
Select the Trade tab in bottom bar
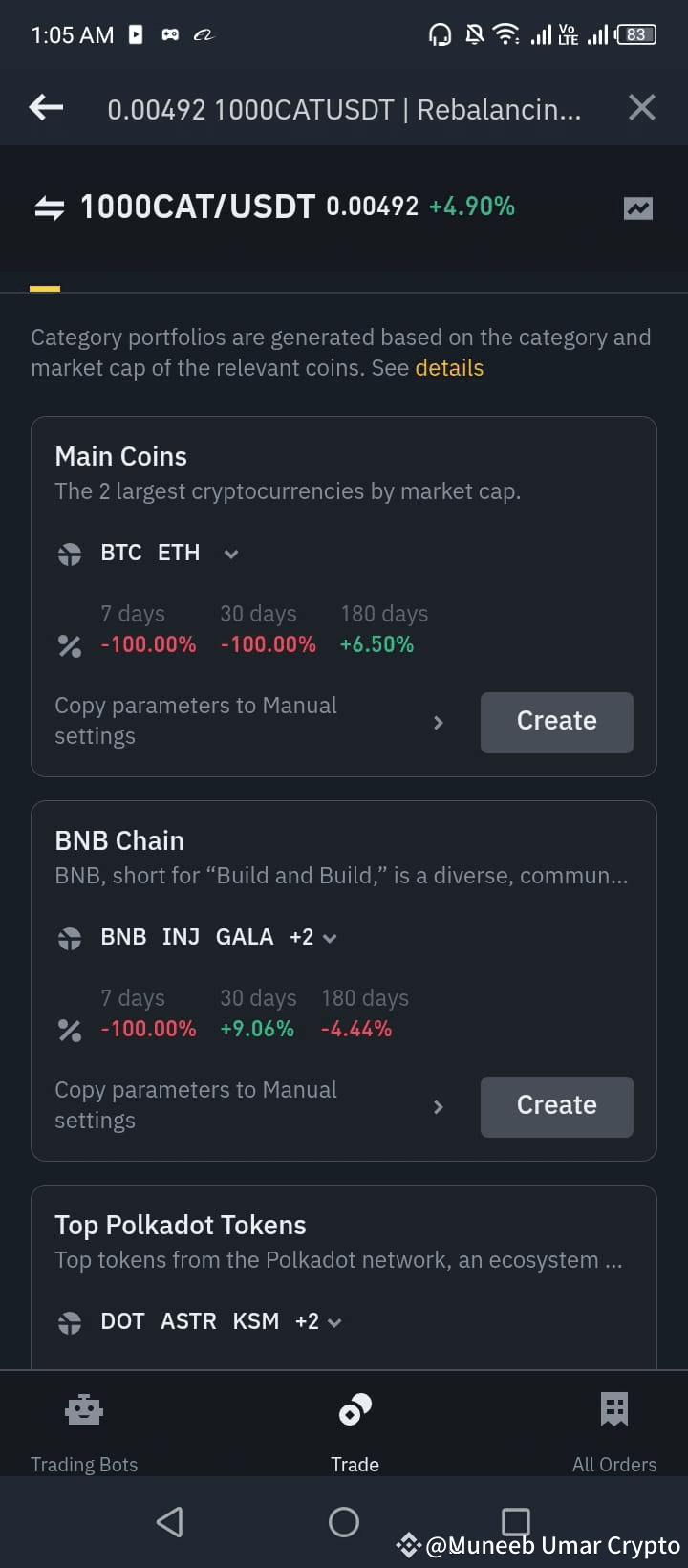(355, 1426)
